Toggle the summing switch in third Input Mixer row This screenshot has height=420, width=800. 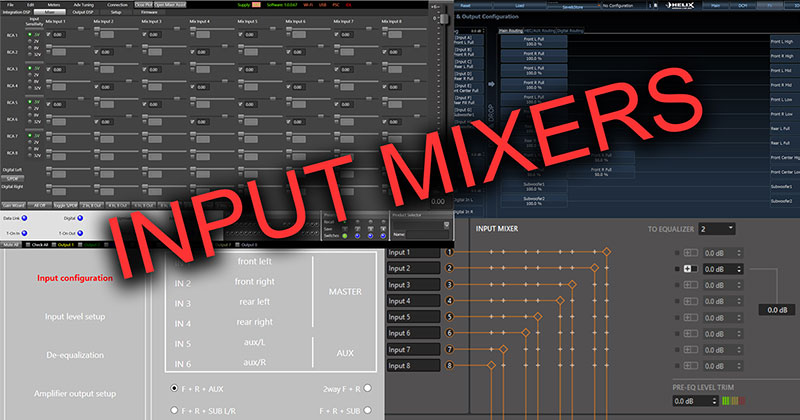point(690,285)
